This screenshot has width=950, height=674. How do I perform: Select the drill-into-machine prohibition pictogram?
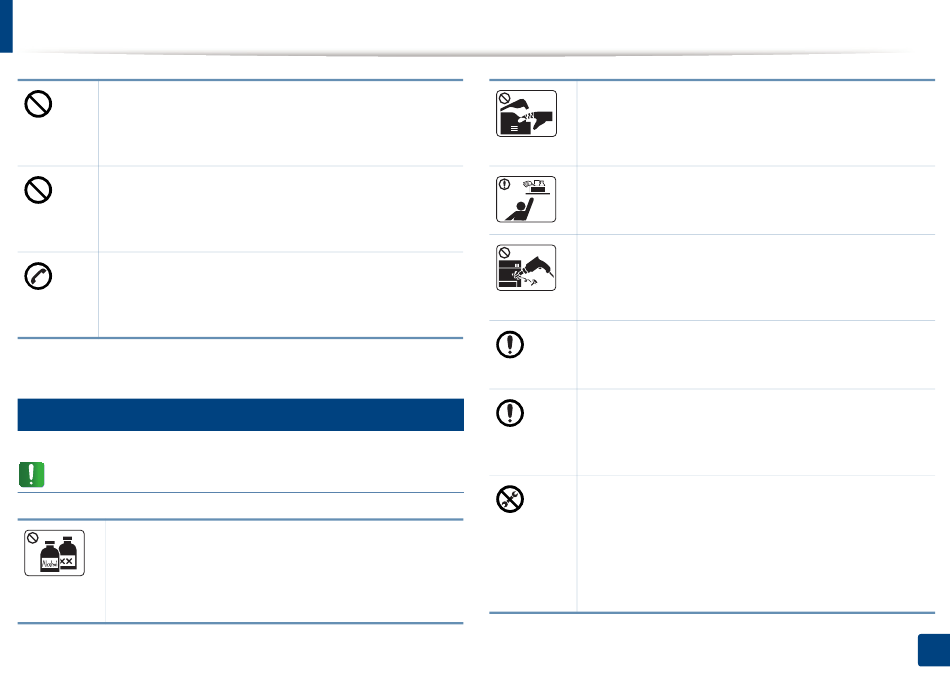pos(526,268)
